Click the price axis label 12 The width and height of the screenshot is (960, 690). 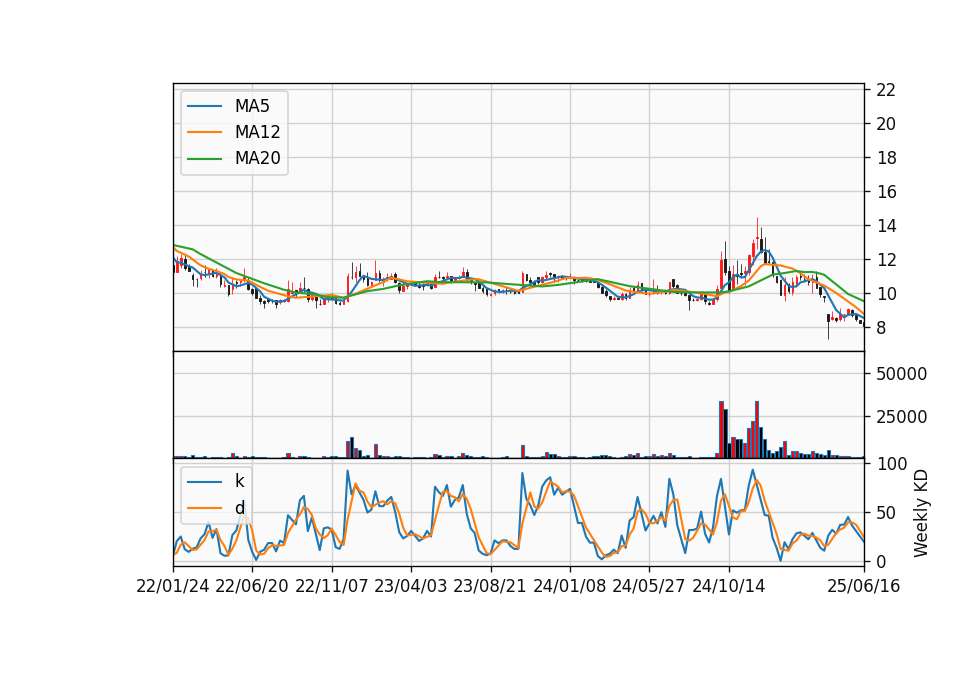click(886, 260)
